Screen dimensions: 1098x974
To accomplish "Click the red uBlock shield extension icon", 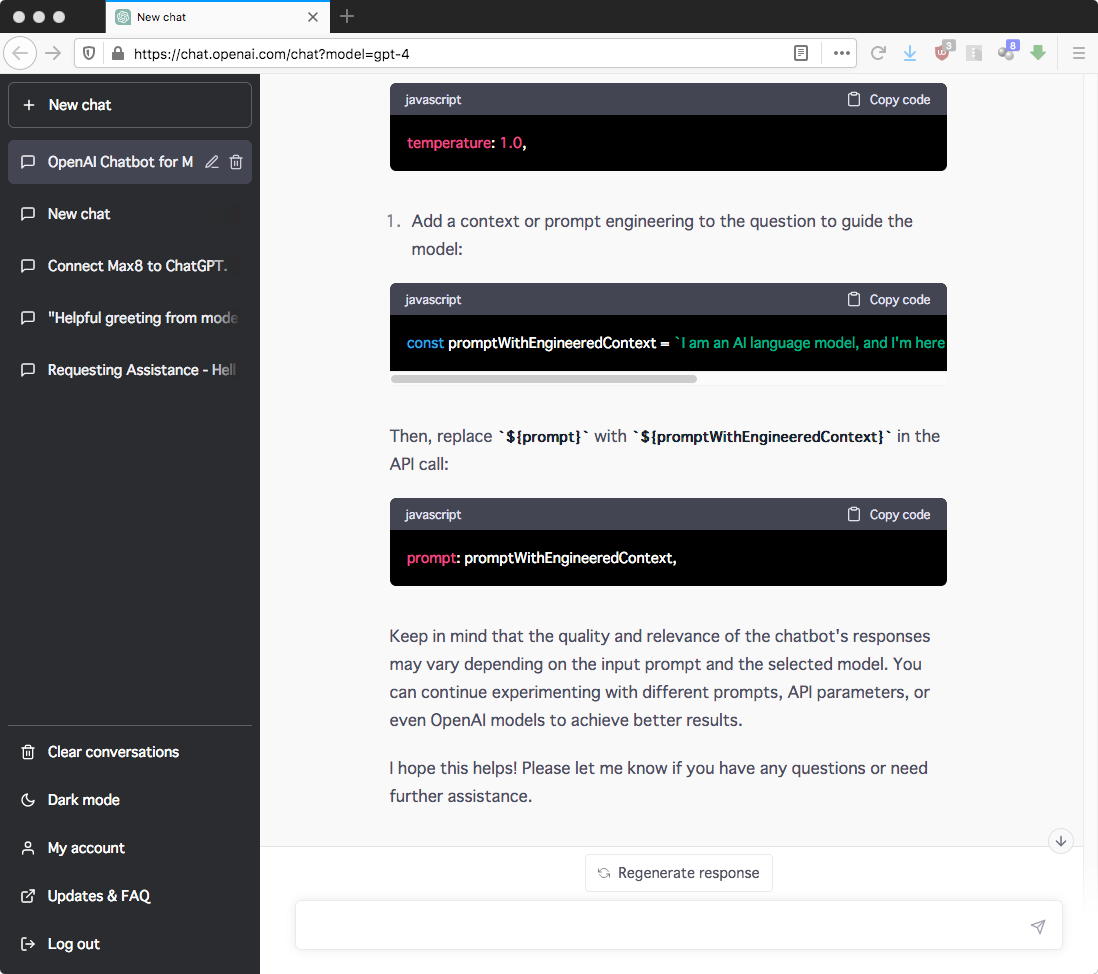I will [x=943, y=52].
